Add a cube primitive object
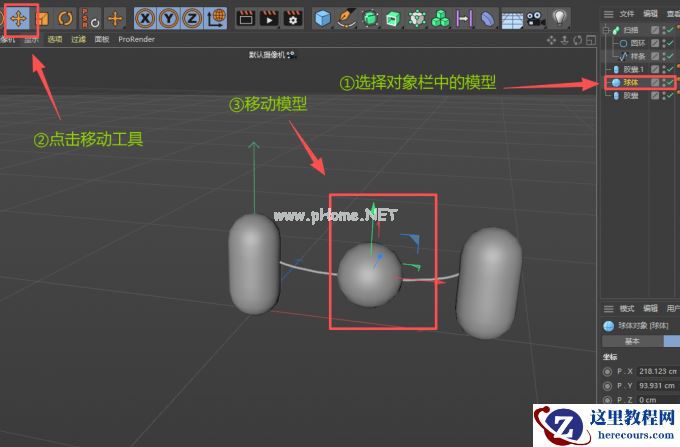This screenshot has width=680, height=447. point(323,19)
